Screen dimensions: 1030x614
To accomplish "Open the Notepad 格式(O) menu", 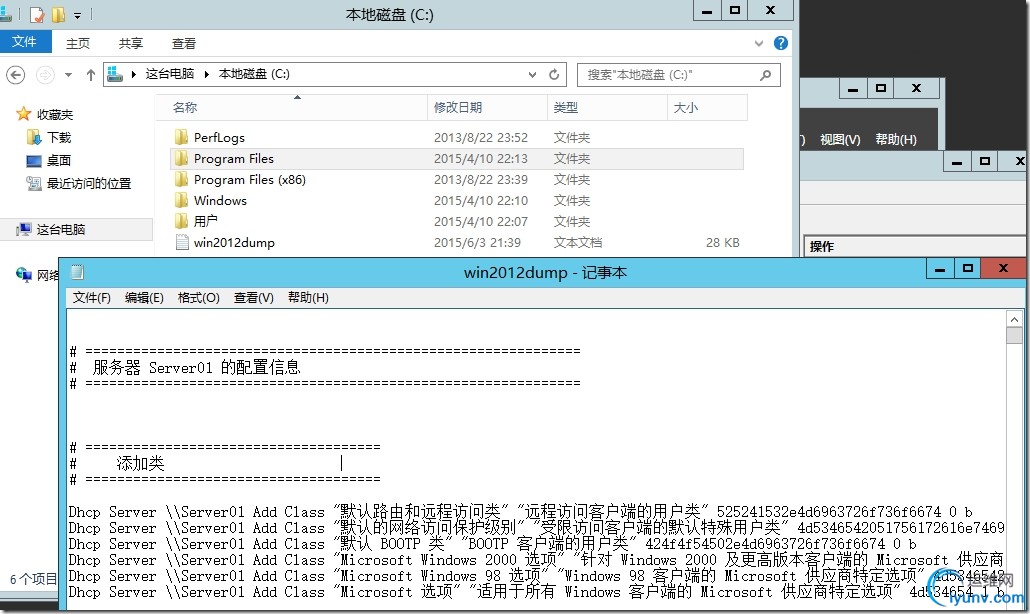I will tap(198, 297).
